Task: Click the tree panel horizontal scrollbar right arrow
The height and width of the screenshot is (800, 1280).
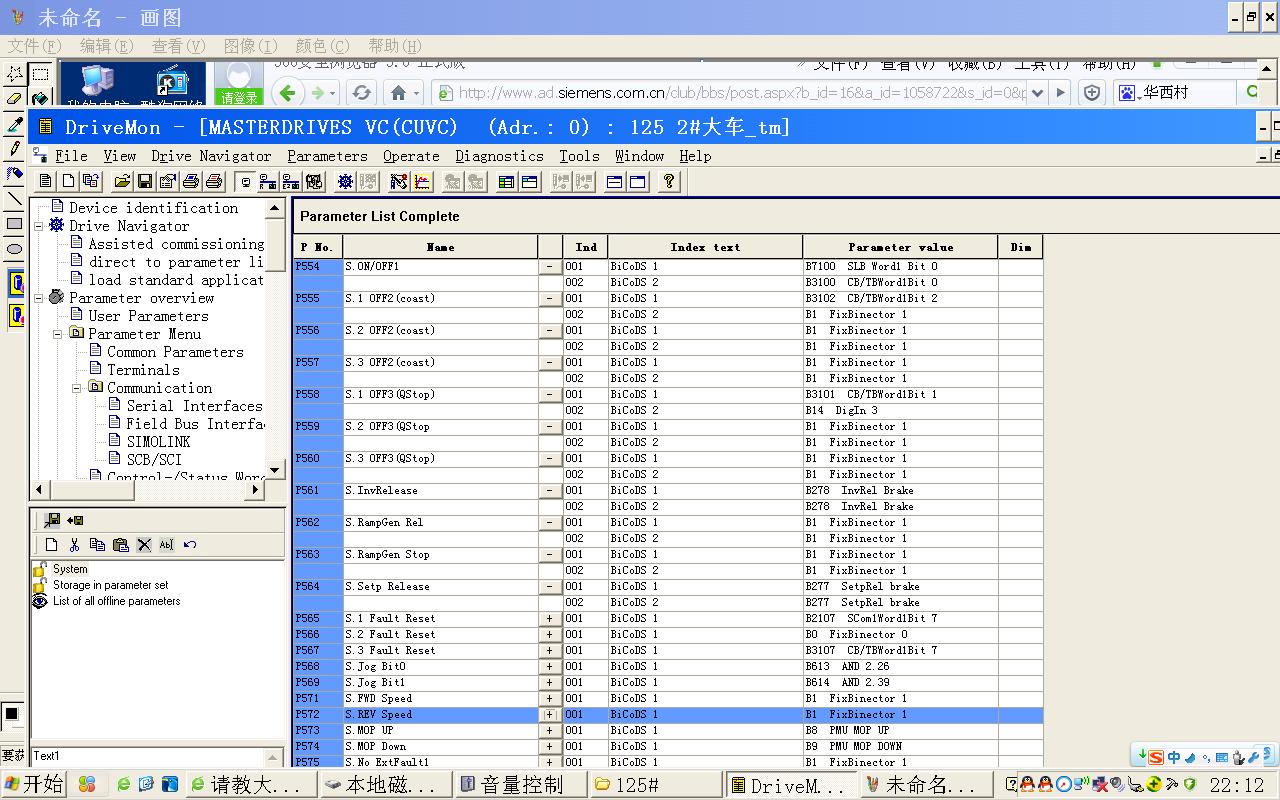Action: (x=256, y=489)
